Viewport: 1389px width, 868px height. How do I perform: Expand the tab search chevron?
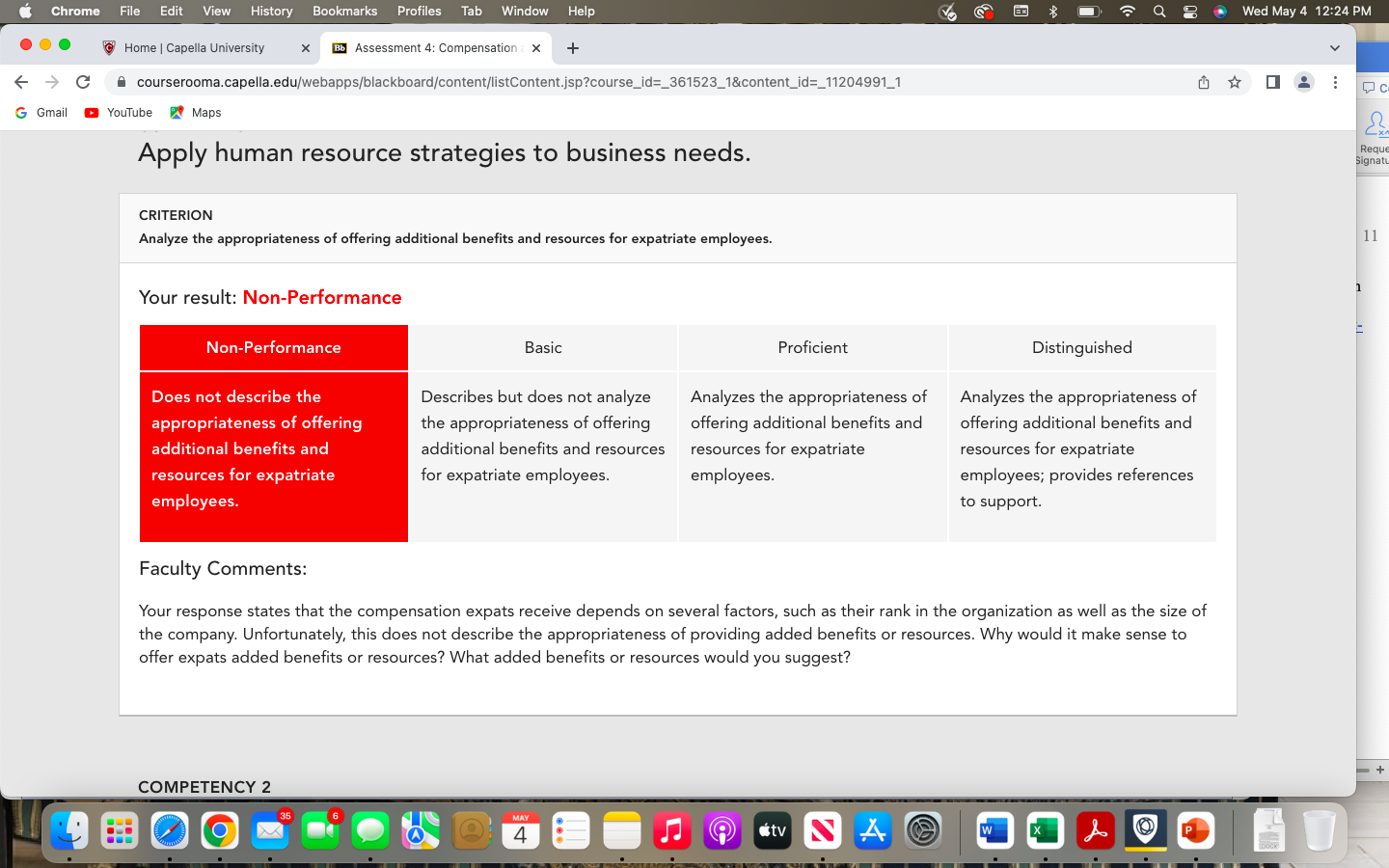[1335, 48]
